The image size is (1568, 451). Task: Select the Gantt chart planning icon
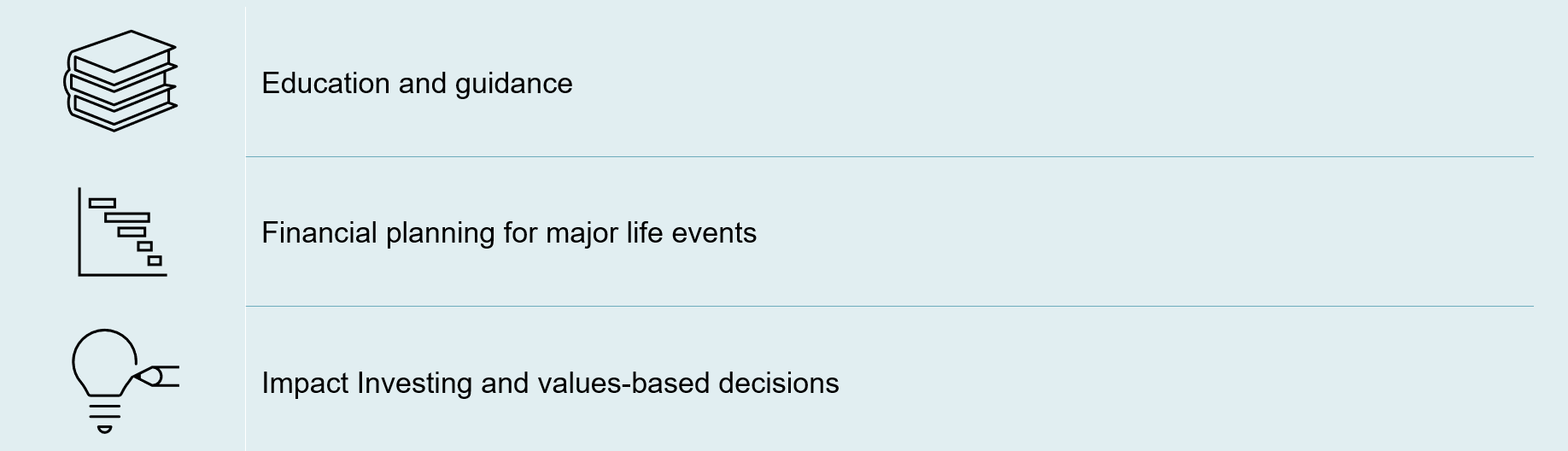pos(122,231)
